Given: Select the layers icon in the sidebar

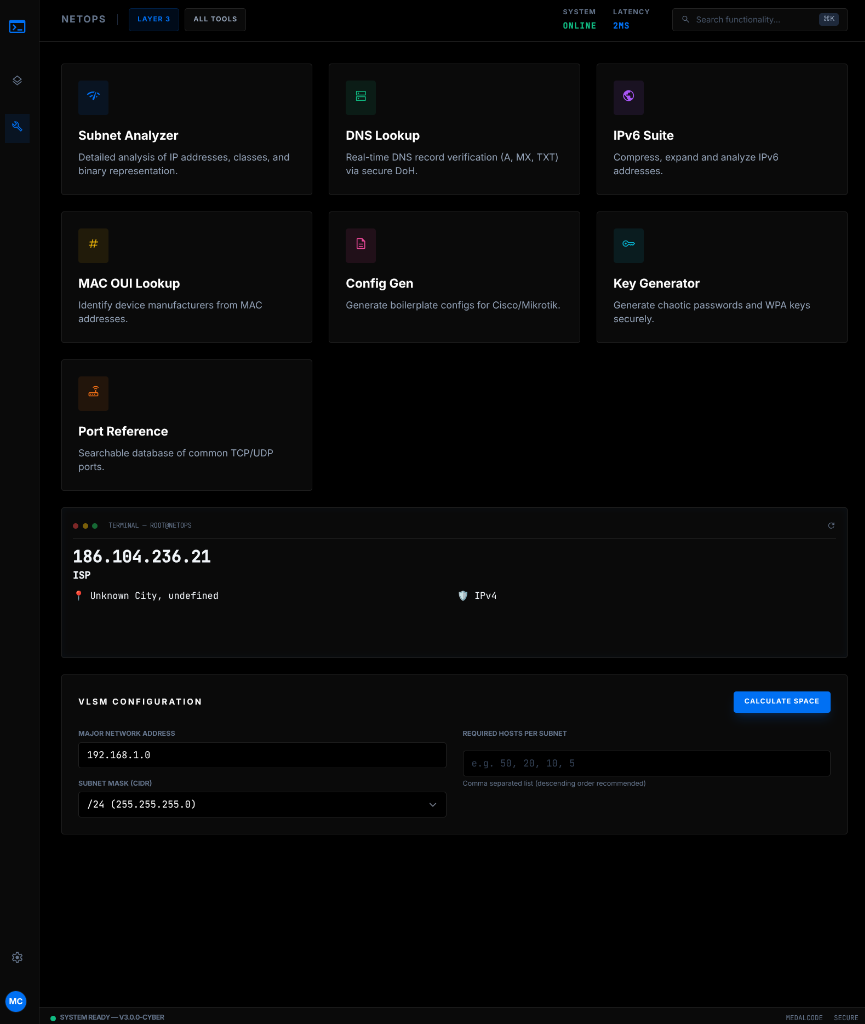Looking at the screenshot, I should 17,80.
